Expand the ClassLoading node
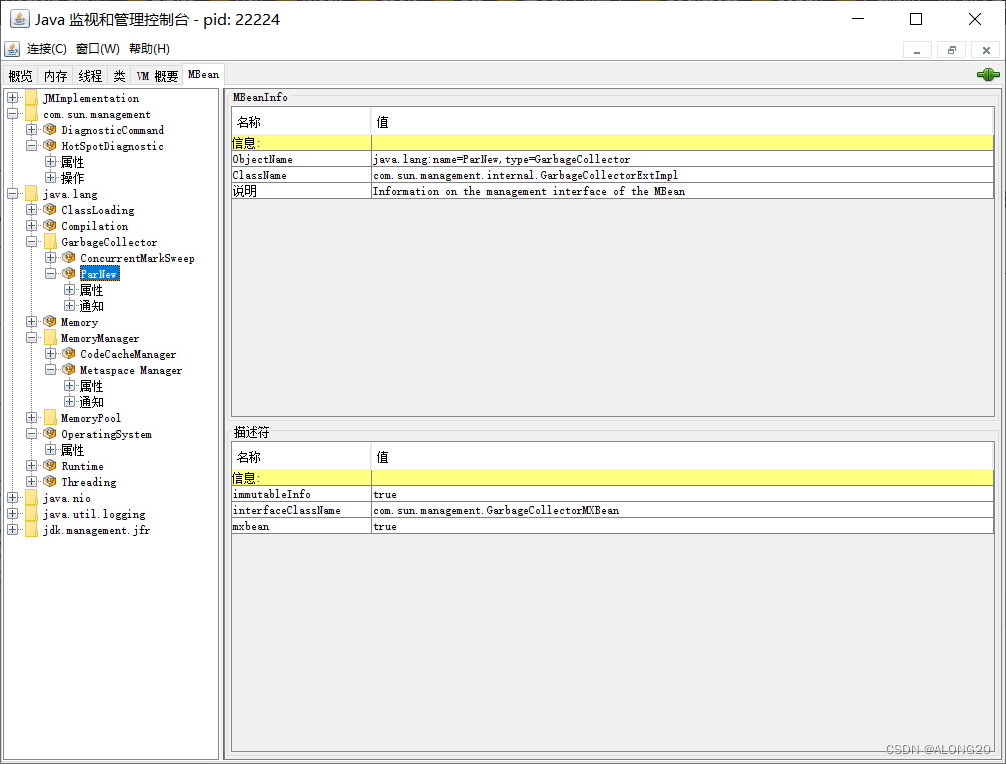The width and height of the screenshot is (1006, 764). tap(31, 210)
